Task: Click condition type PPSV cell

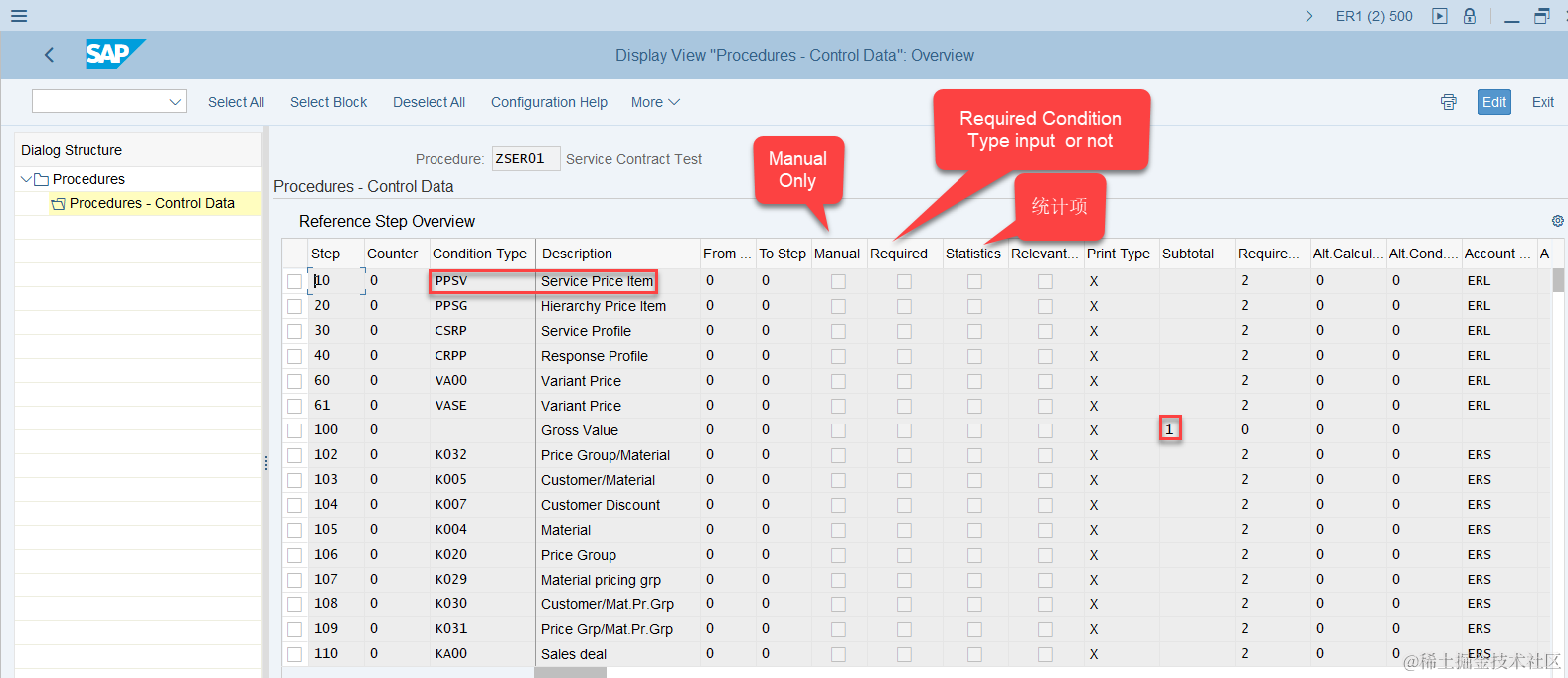Action: 482,281
